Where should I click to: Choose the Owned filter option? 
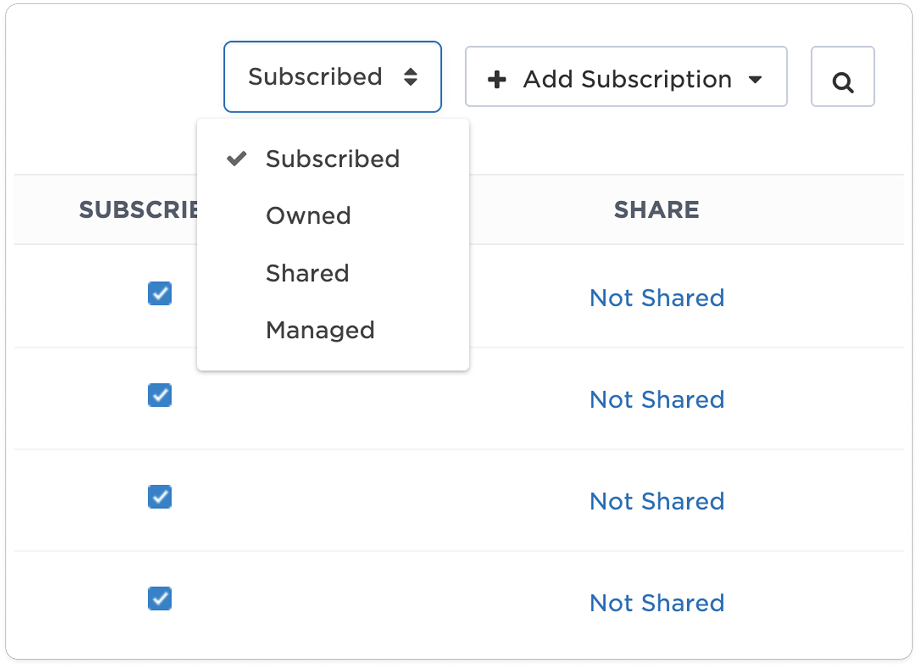pyautogui.click(x=308, y=216)
